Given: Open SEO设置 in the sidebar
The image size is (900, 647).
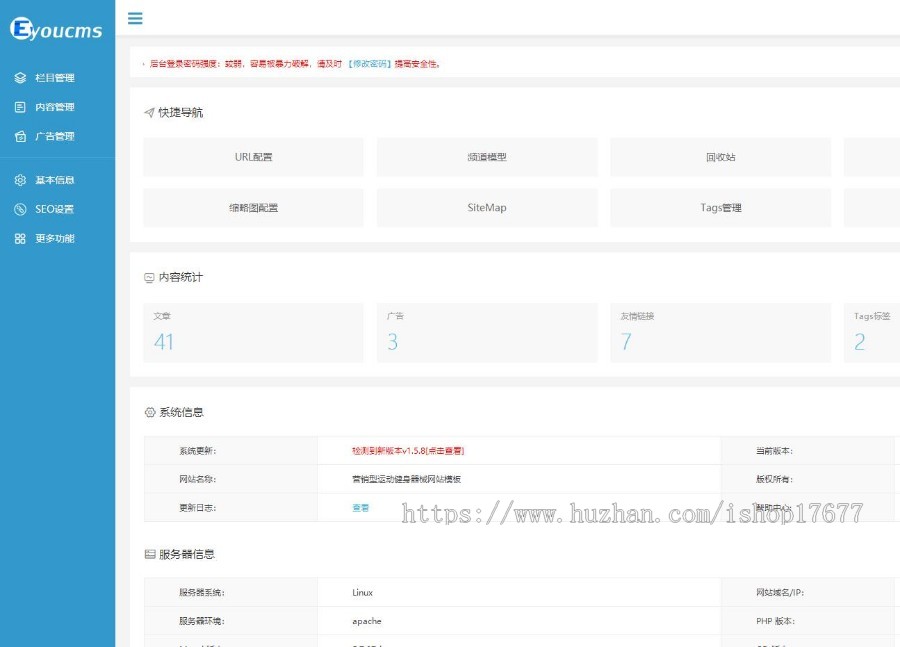Looking at the screenshot, I should pyautogui.click(x=57, y=209).
